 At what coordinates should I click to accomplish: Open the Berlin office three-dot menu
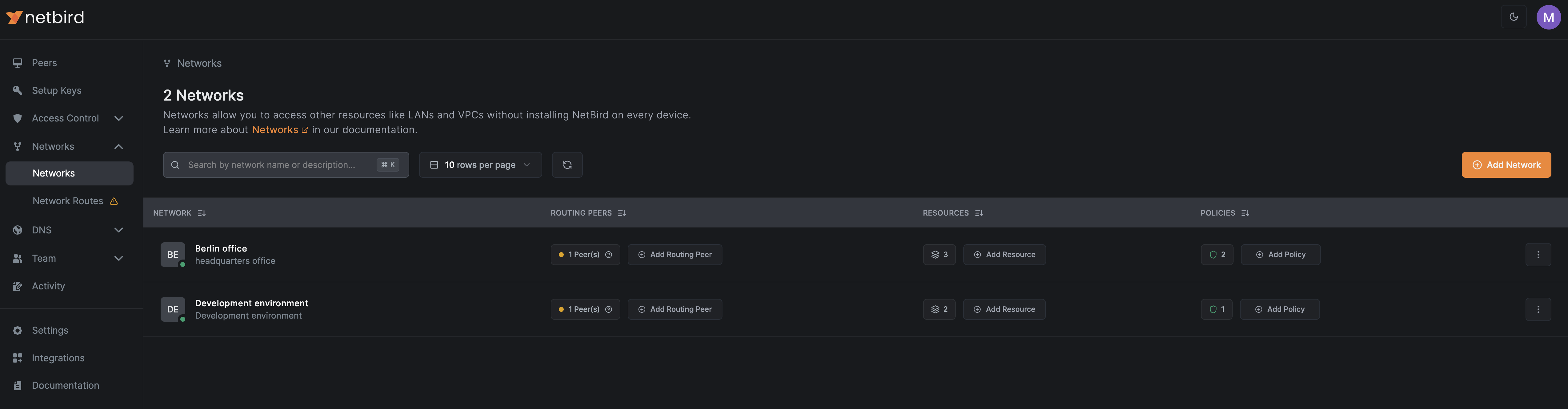(x=1538, y=254)
